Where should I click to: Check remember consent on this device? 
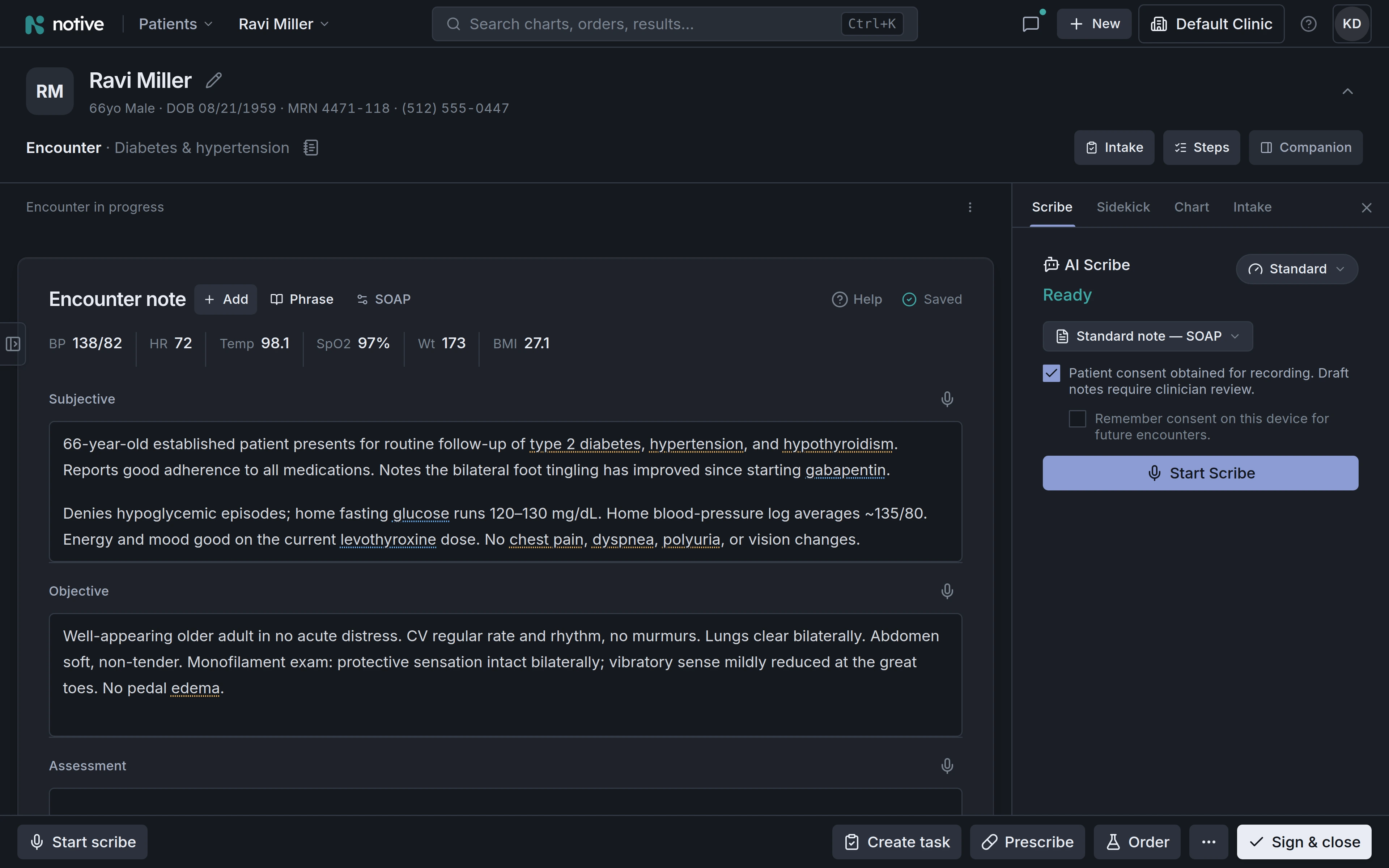pyautogui.click(x=1077, y=418)
